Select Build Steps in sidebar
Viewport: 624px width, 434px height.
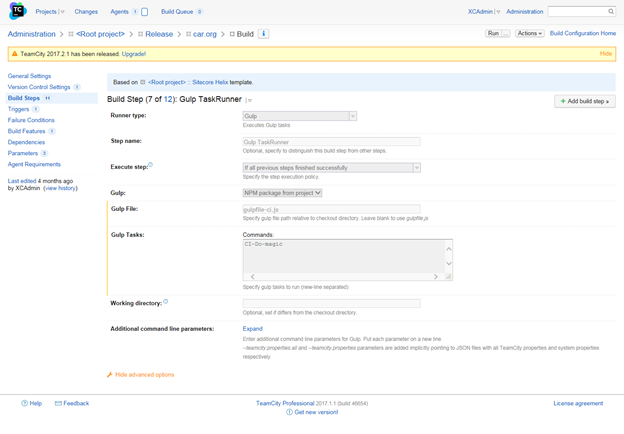(24, 98)
